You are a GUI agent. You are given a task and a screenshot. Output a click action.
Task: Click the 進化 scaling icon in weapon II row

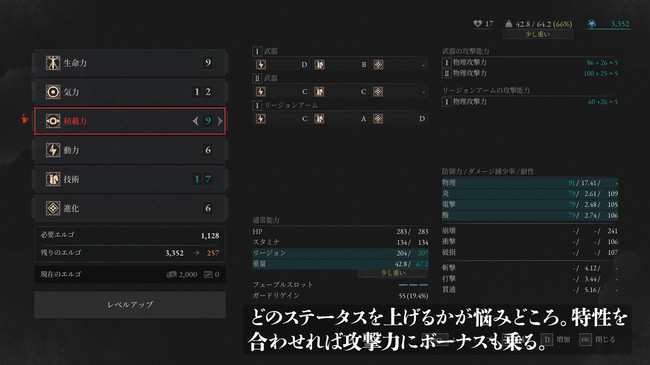(378, 92)
